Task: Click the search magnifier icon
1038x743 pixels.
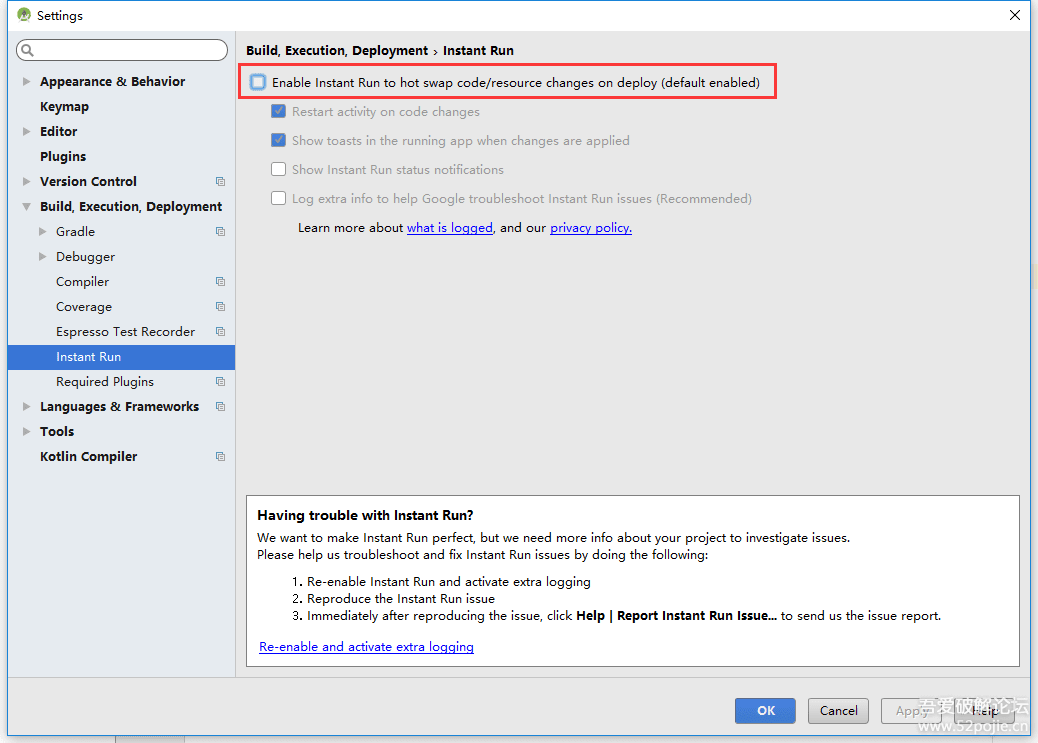Action: pyautogui.click(x=27, y=50)
